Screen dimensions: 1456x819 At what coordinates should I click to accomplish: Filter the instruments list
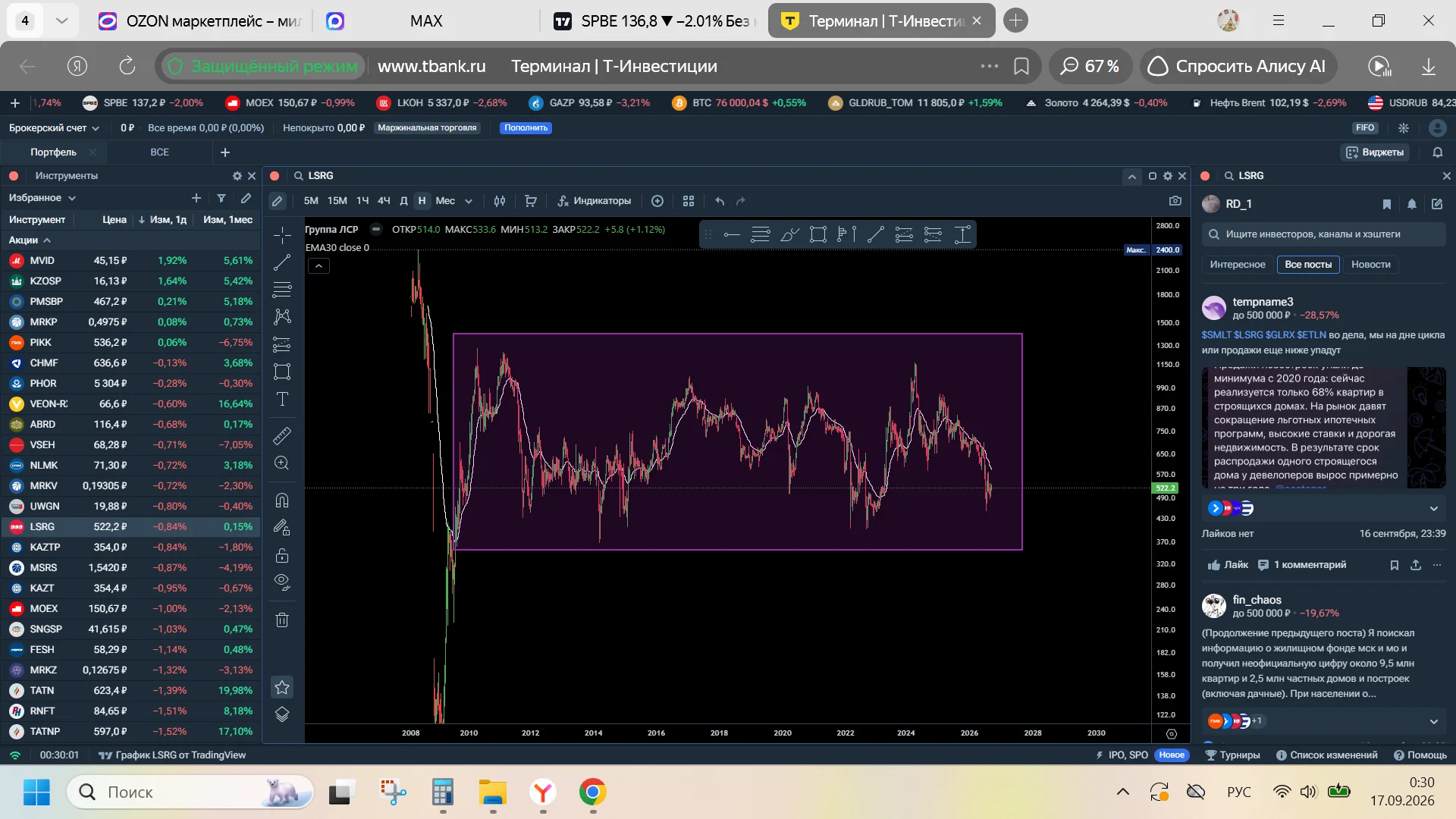tap(221, 198)
